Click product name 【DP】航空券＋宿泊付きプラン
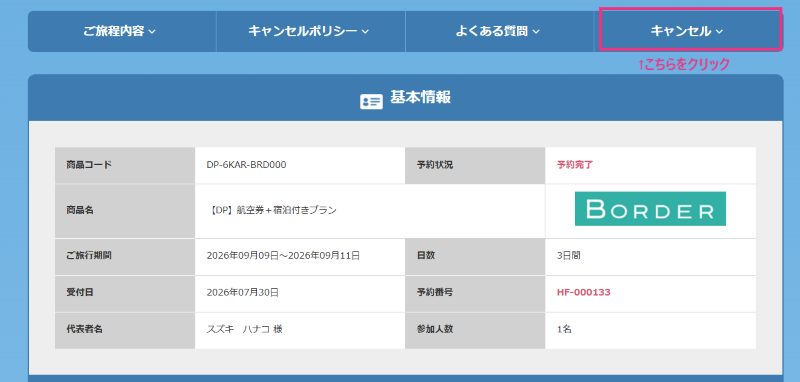The image size is (800, 382). [x=272, y=210]
